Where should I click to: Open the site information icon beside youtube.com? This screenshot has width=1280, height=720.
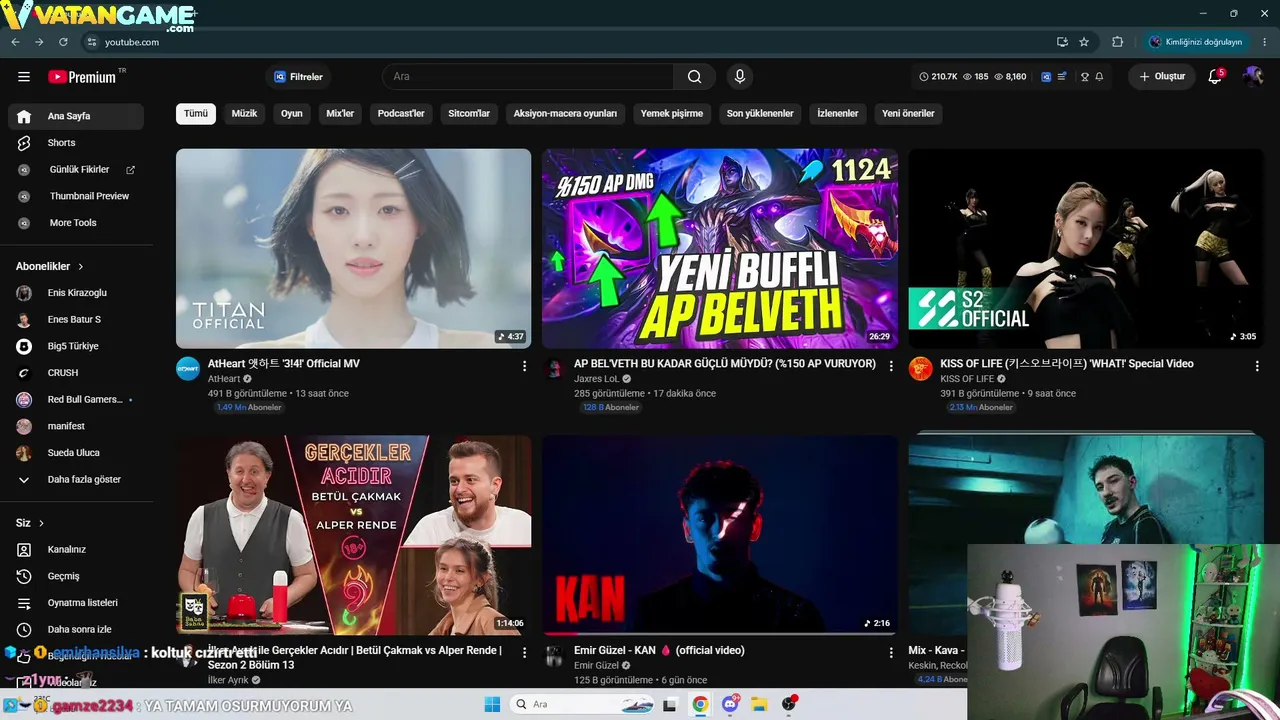pyautogui.click(x=91, y=42)
